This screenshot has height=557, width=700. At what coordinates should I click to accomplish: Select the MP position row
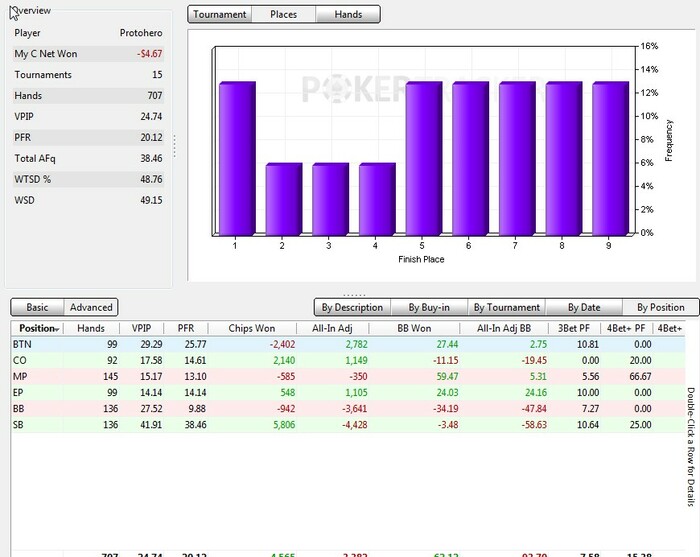tap(348, 376)
